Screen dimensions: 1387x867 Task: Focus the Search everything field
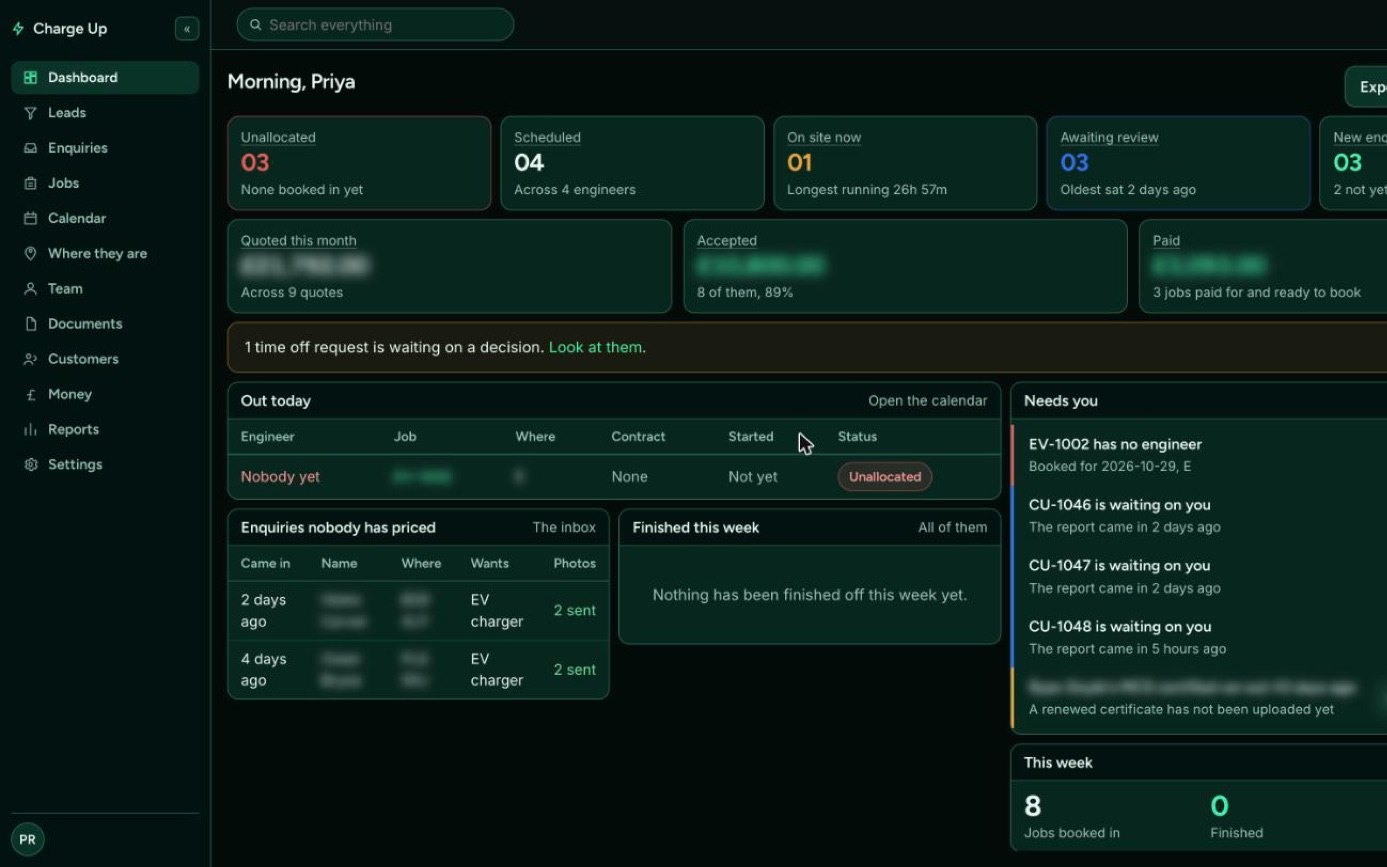pyautogui.click(x=375, y=25)
